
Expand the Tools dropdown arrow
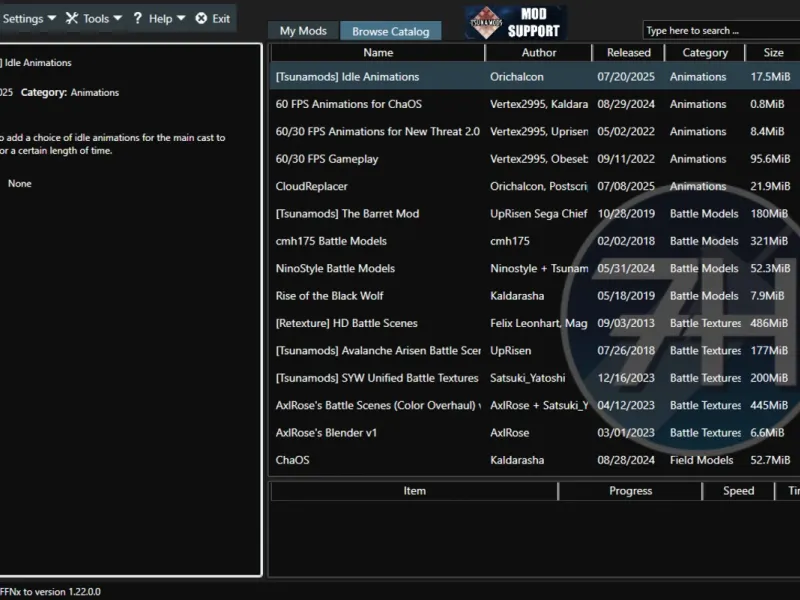pyautogui.click(x=117, y=18)
